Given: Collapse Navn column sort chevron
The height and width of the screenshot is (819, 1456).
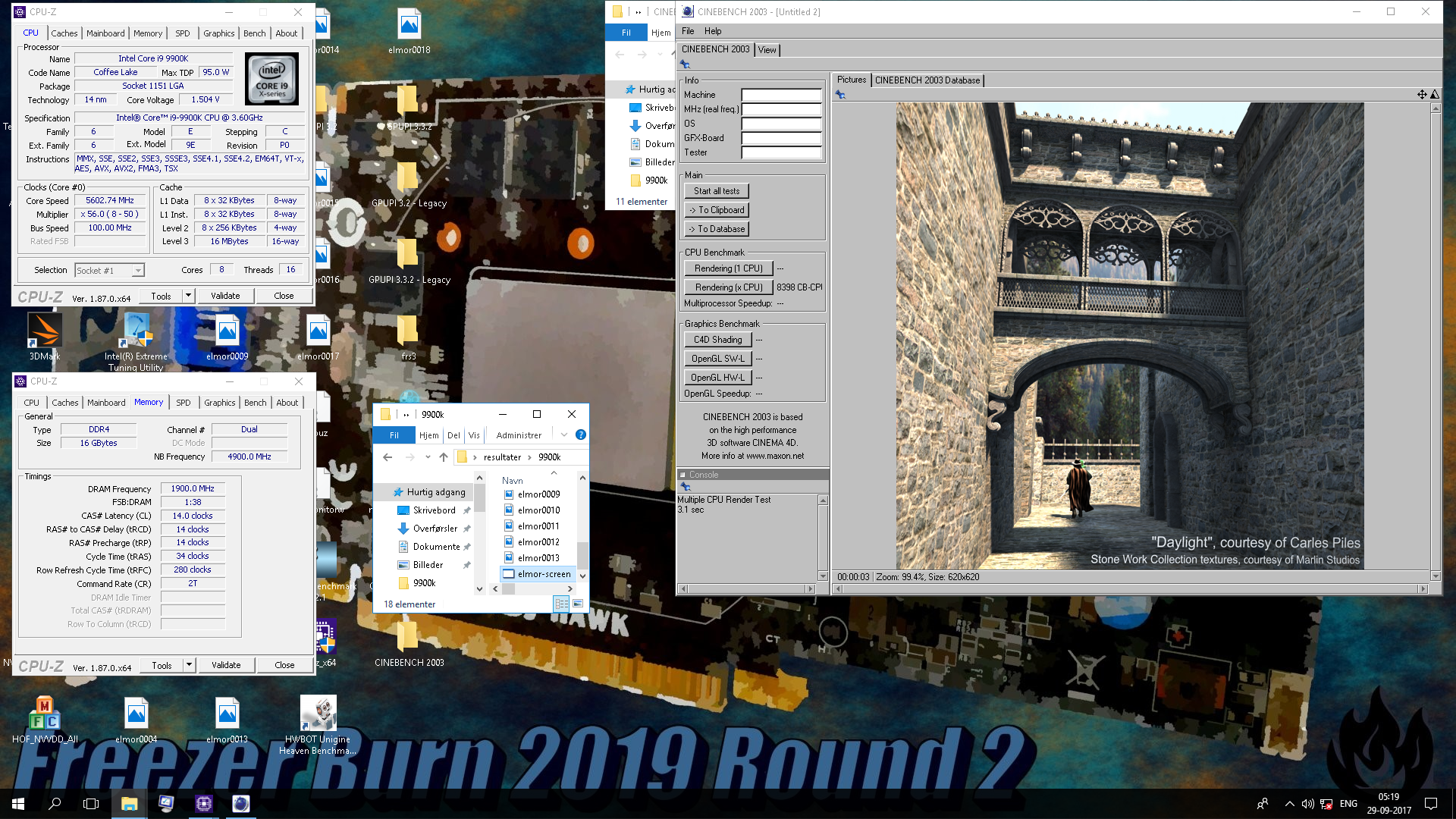Looking at the screenshot, I should click(x=554, y=472).
